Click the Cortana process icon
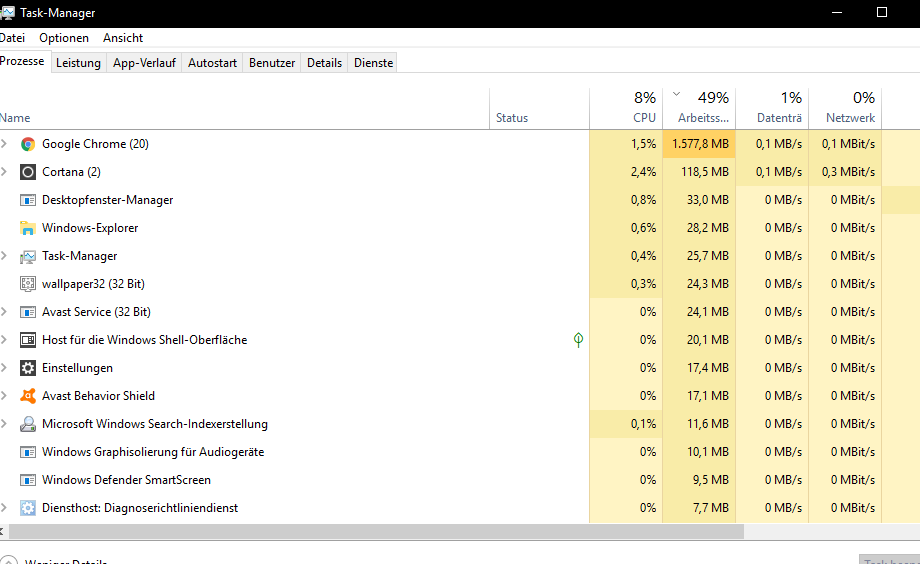 click(x=28, y=172)
